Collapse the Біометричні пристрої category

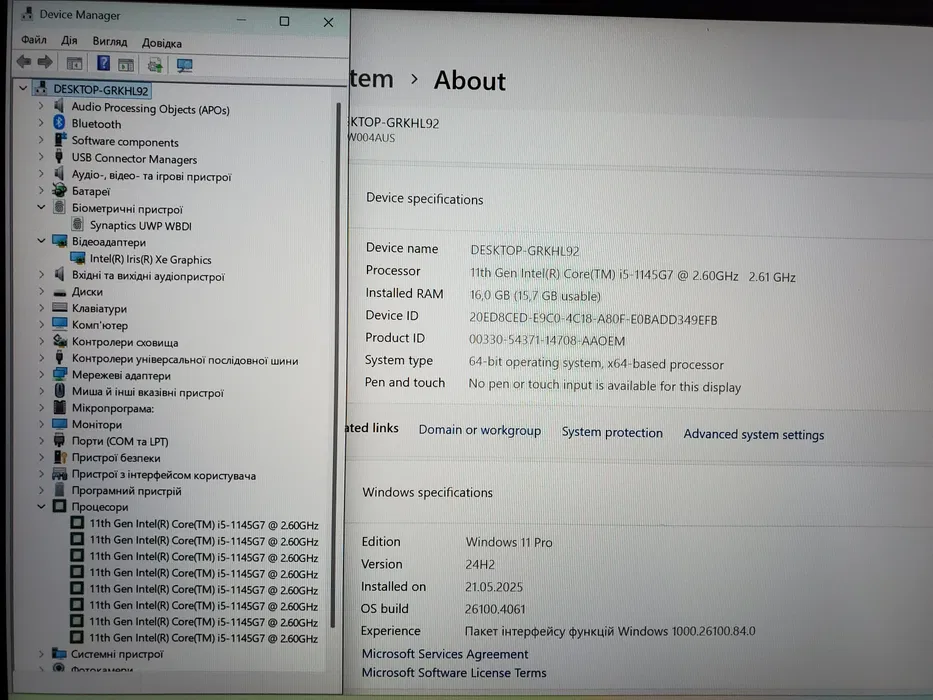click(41, 207)
